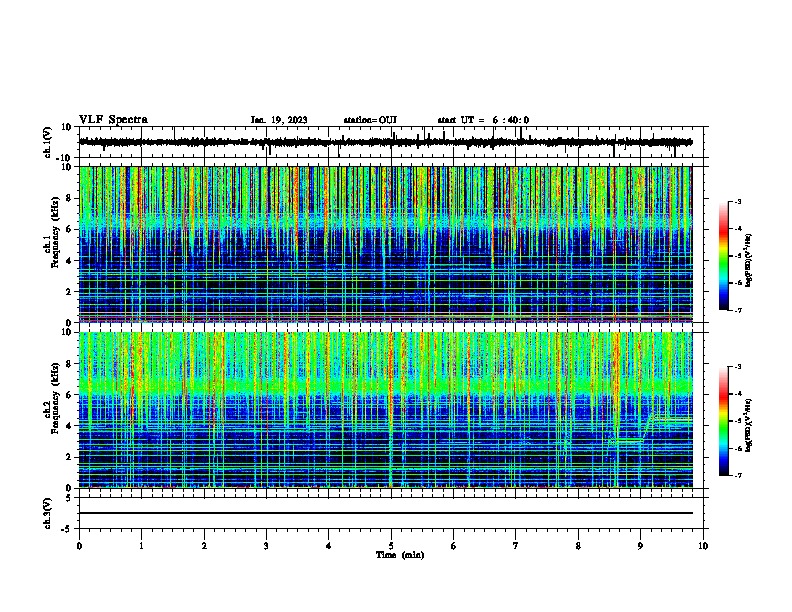Click time axis tick label "0"

point(79,546)
